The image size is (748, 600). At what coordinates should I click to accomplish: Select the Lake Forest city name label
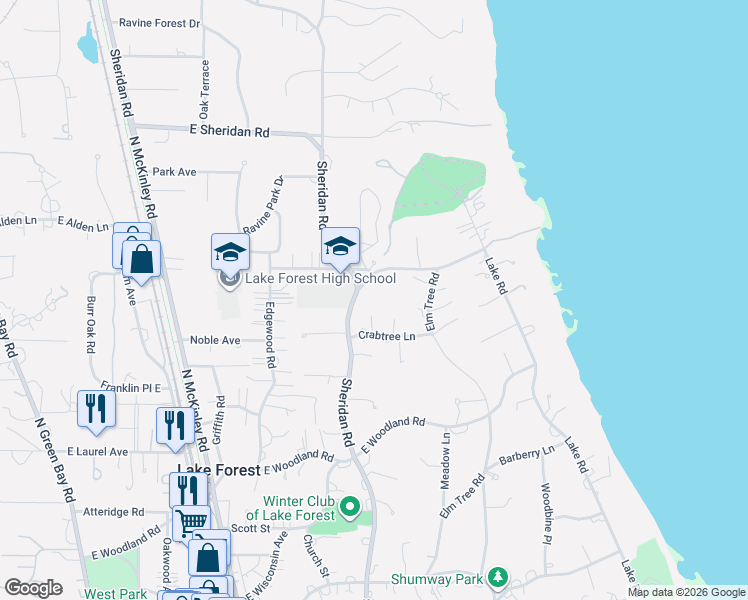219,470
